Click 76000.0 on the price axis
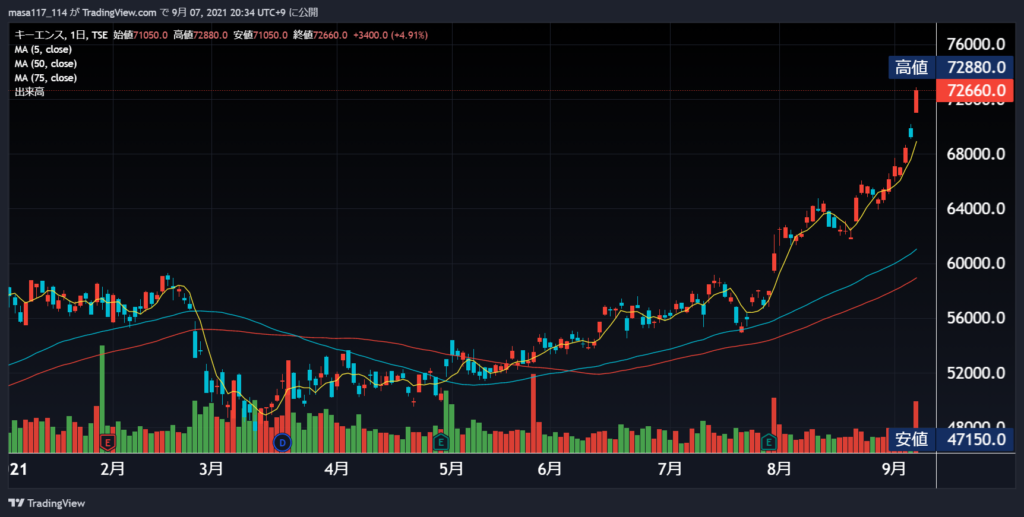 pyautogui.click(x=976, y=44)
